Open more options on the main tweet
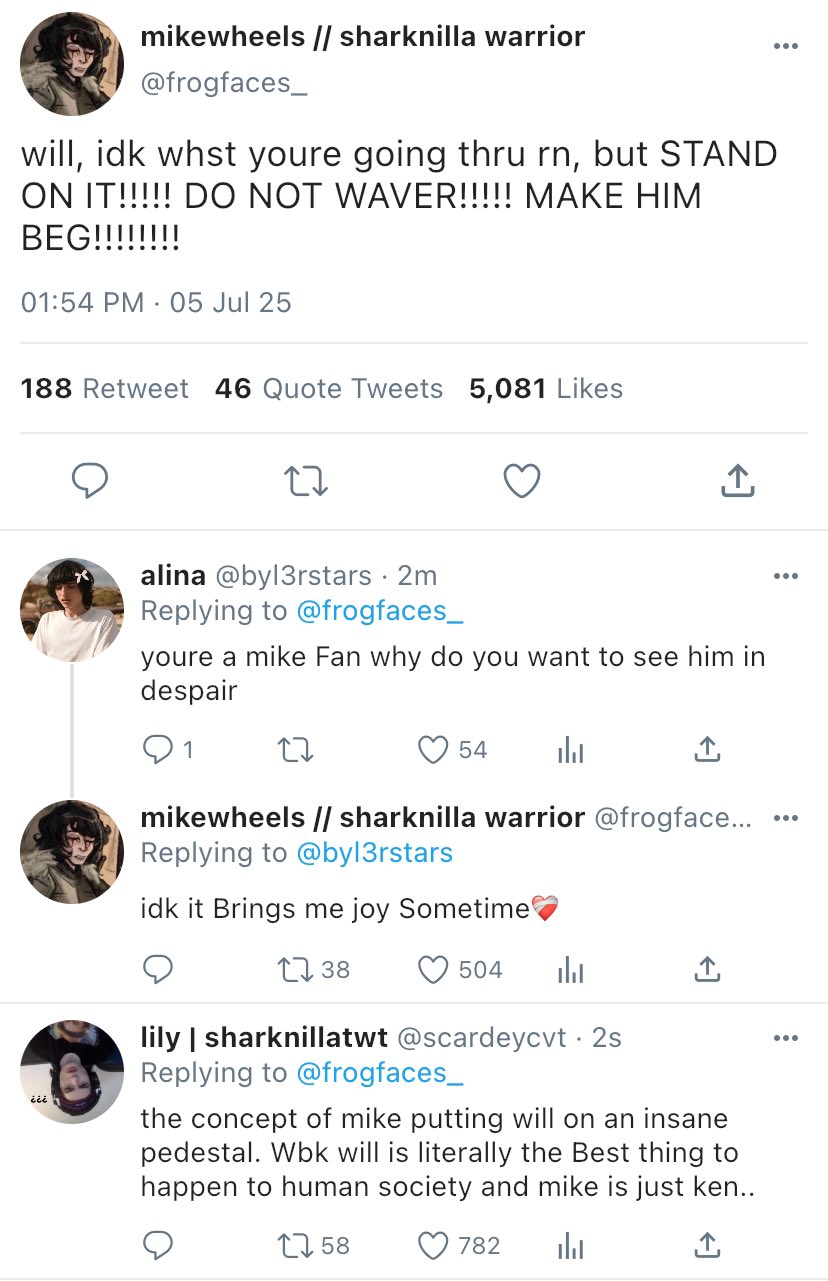The height and width of the screenshot is (1281, 828). (786, 46)
